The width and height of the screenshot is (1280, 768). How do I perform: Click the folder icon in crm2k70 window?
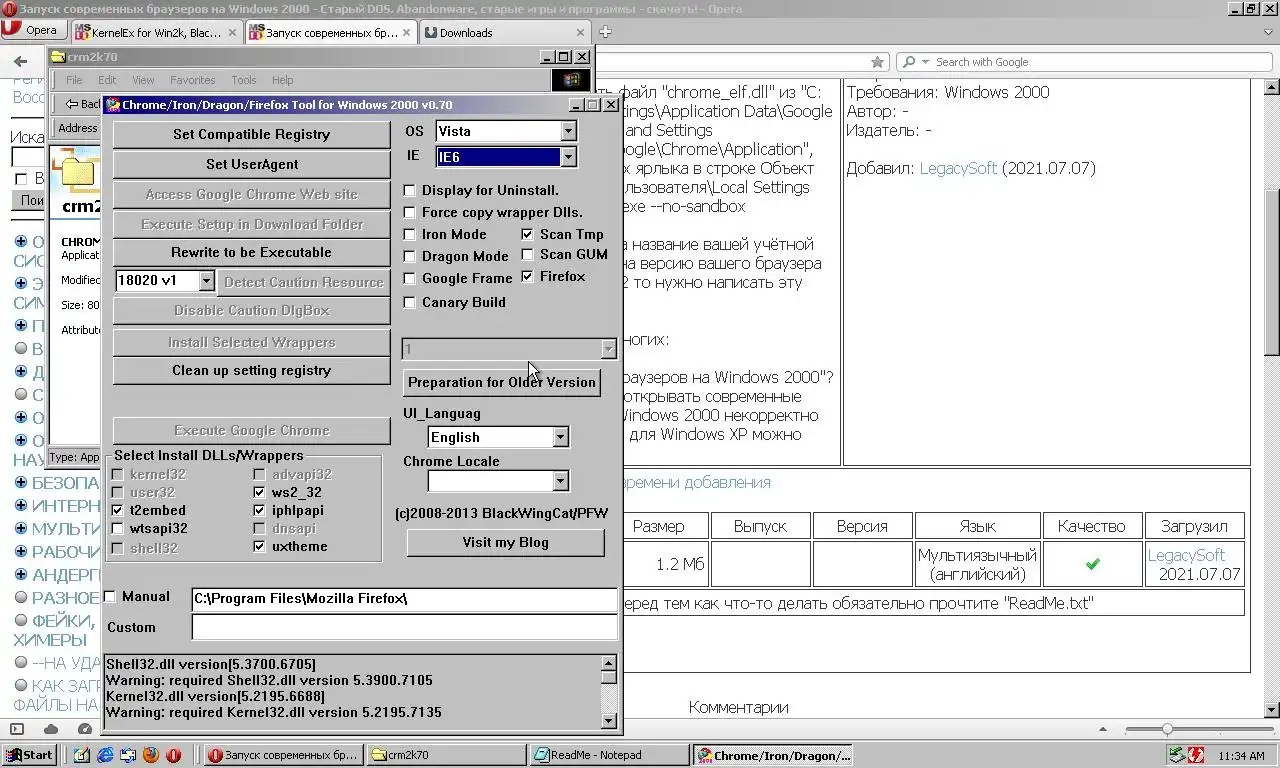[x=78, y=172]
